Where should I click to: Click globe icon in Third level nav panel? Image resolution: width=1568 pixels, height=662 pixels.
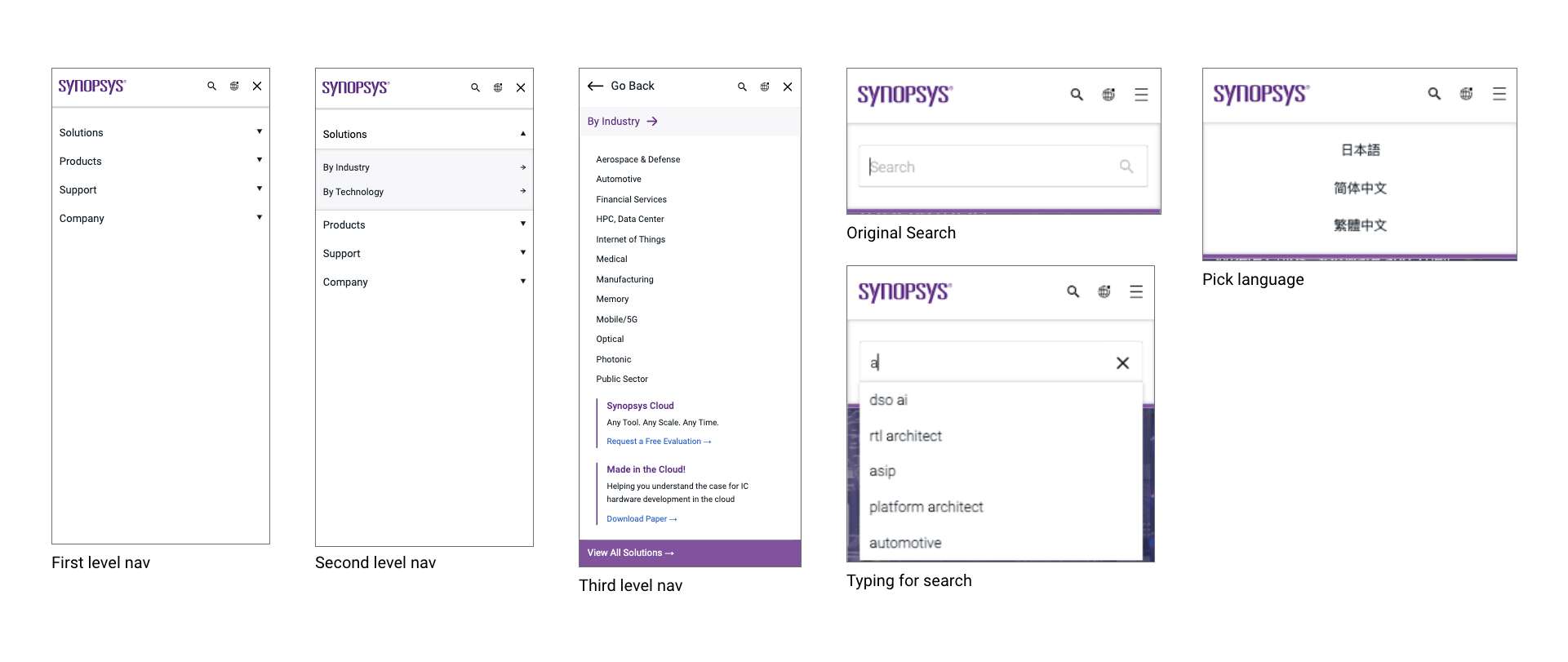tap(765, 87)
